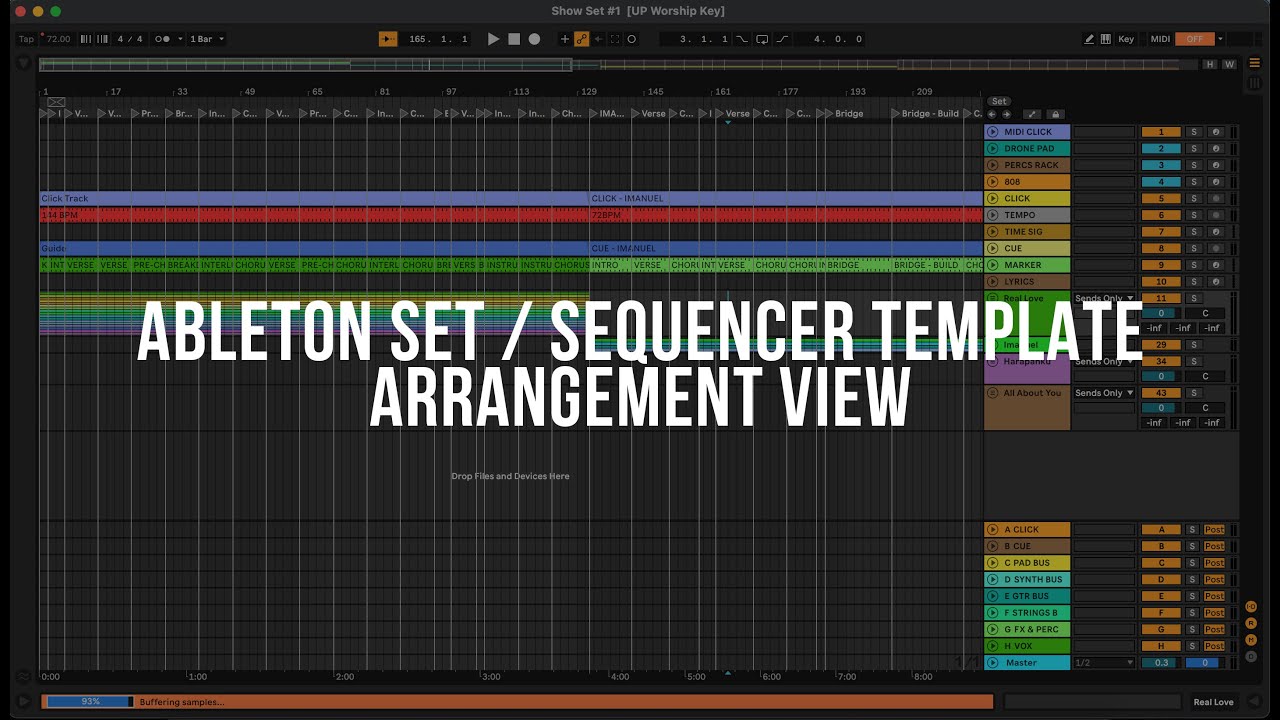1280x720 pixels.
Task: Arm the LYRICS track for recording
Action: (x=1215, y=282)
